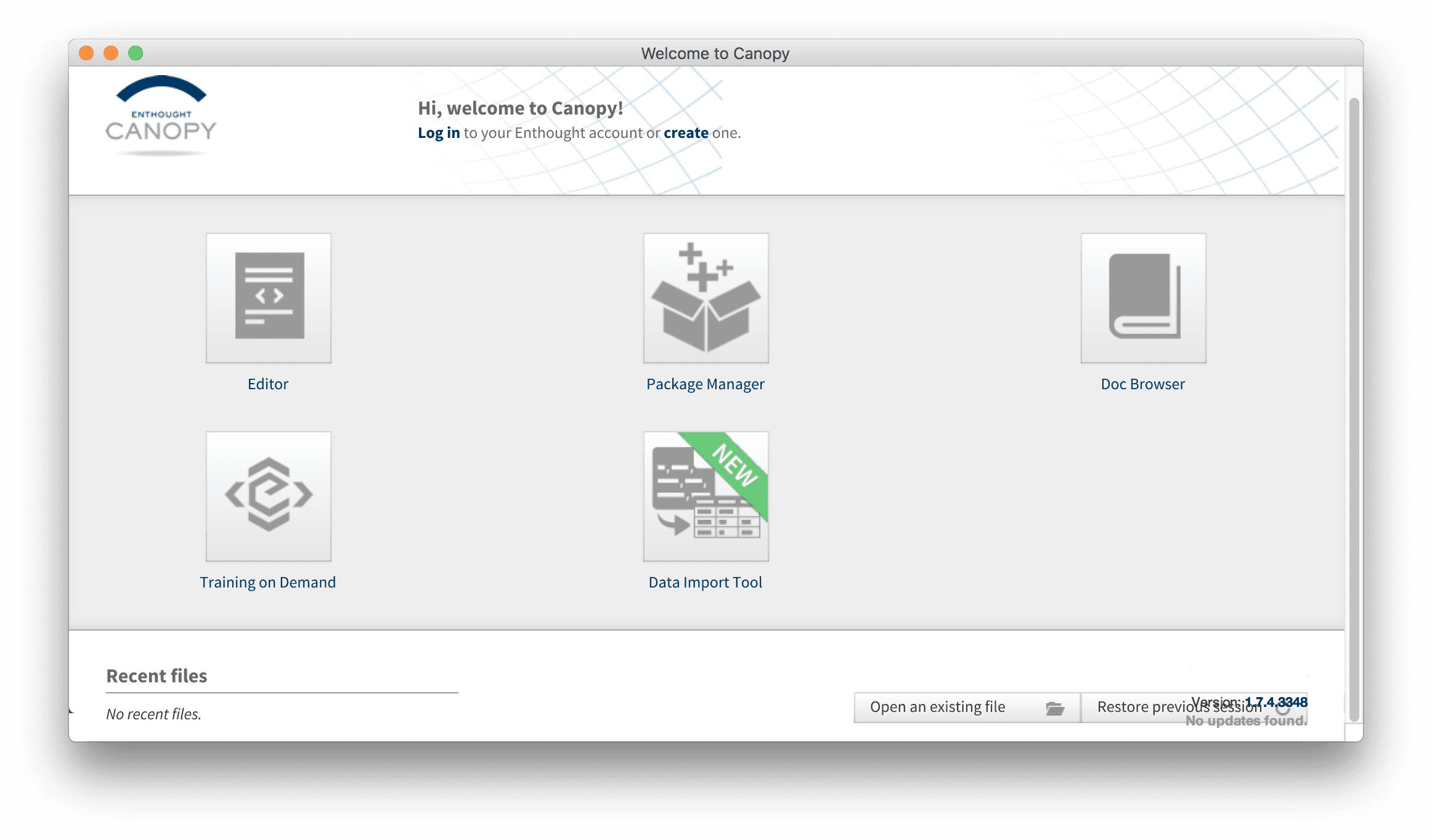Screen dimensions: 1432x840
Task: Click the green full-screen window button
Action: point(136,54)
